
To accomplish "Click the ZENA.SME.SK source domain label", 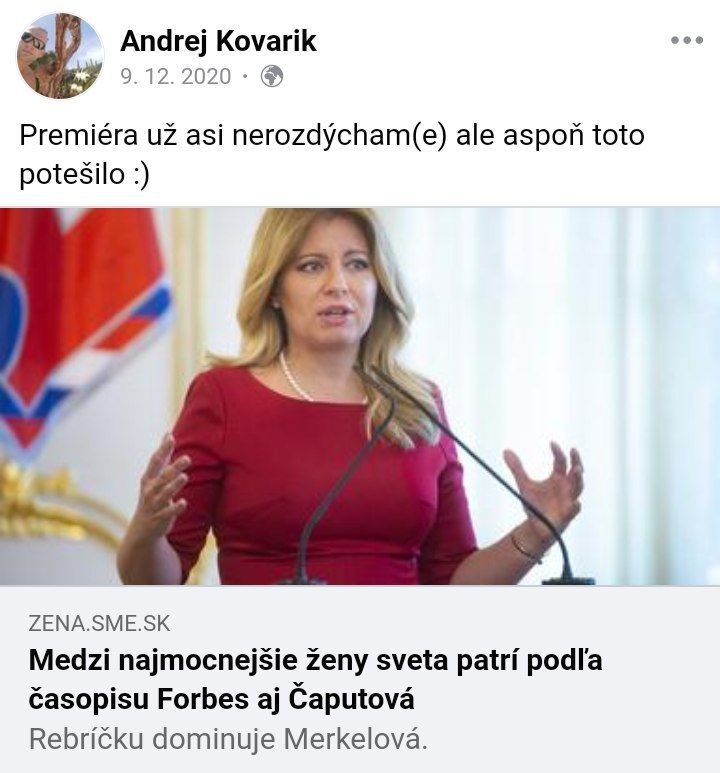I will [x=99, y=624].
